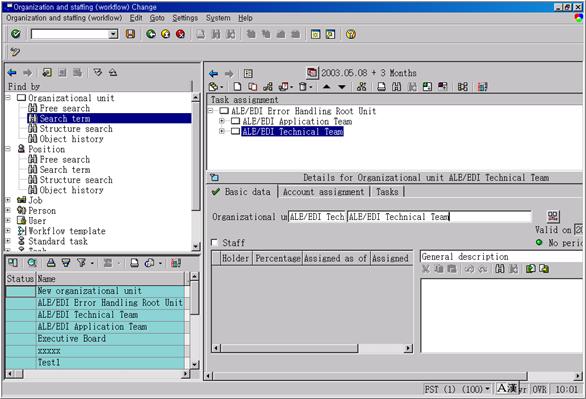Select New organizational unit row in hit list

click(x=95, y=291)
